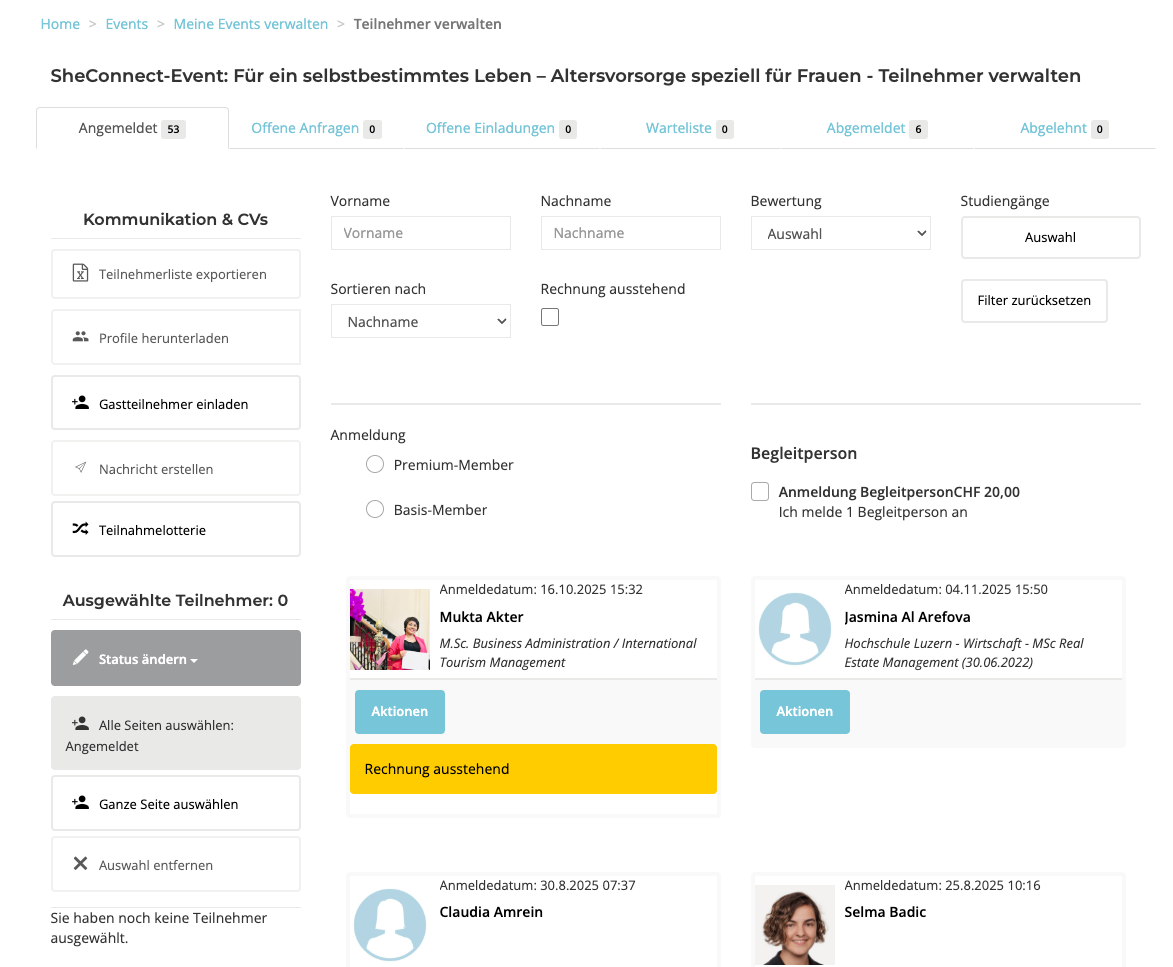Switch to the Abgemeldet tab
1173x967 pixels.
point(866,128)
